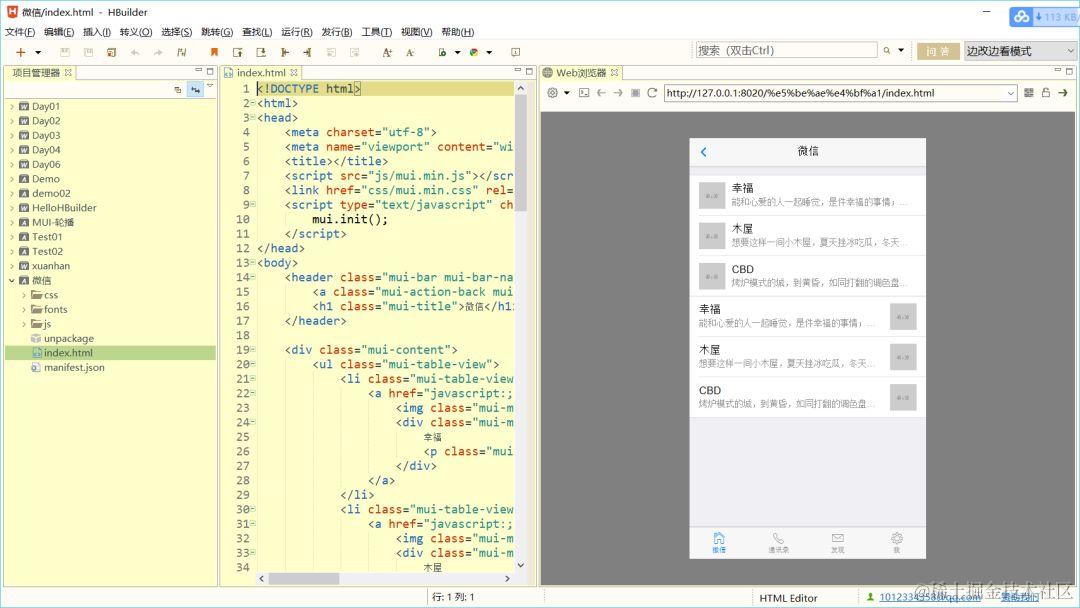Close the 项目管理器 panel tab

(68, 72)
